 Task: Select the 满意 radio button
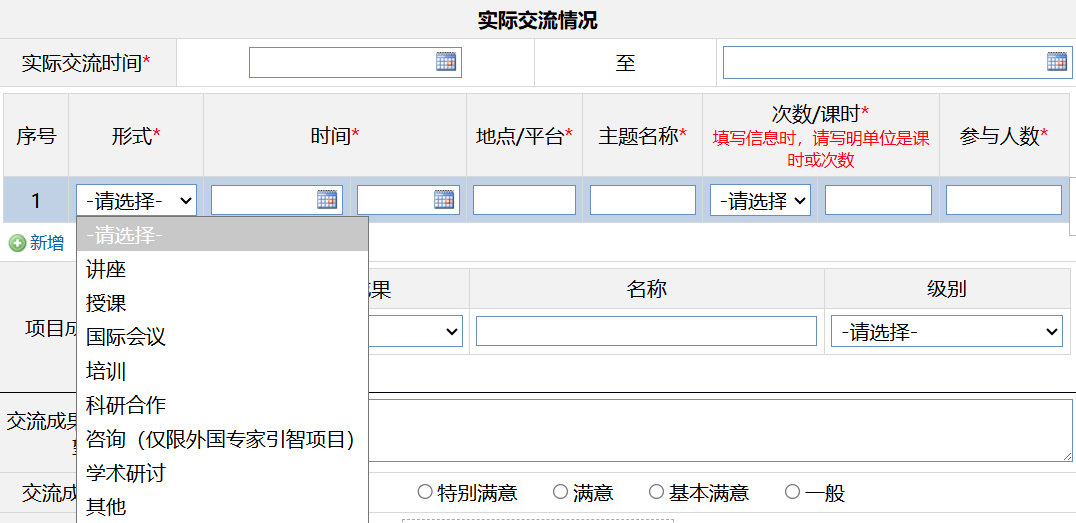560,492
